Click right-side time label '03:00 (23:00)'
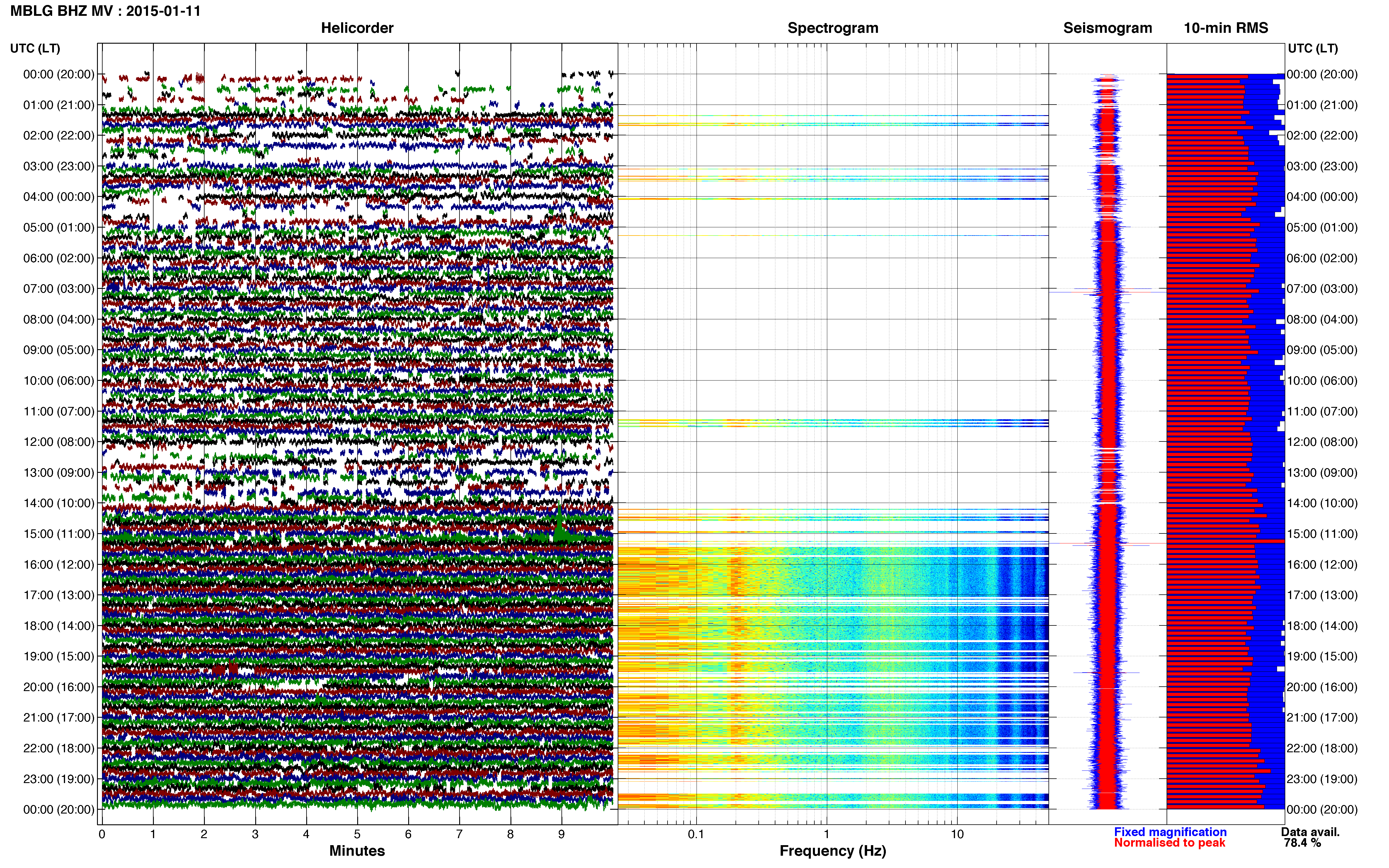 tap(1322, 166)
